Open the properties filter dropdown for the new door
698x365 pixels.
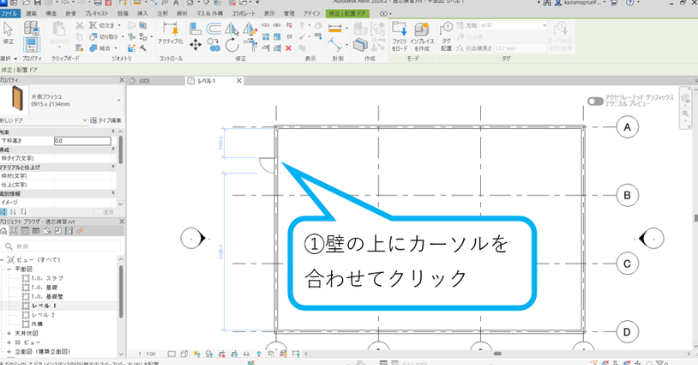pos(85,121)
